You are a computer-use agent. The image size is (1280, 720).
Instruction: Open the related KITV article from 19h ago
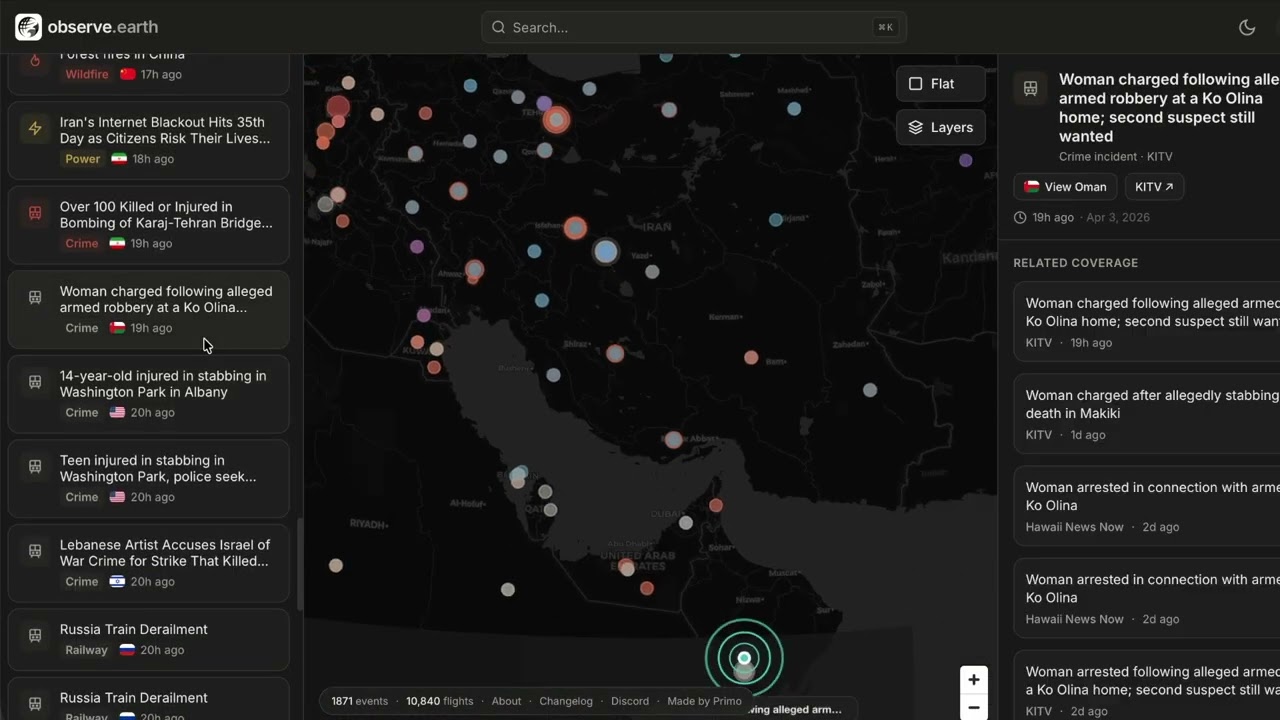pos(1147,322)
